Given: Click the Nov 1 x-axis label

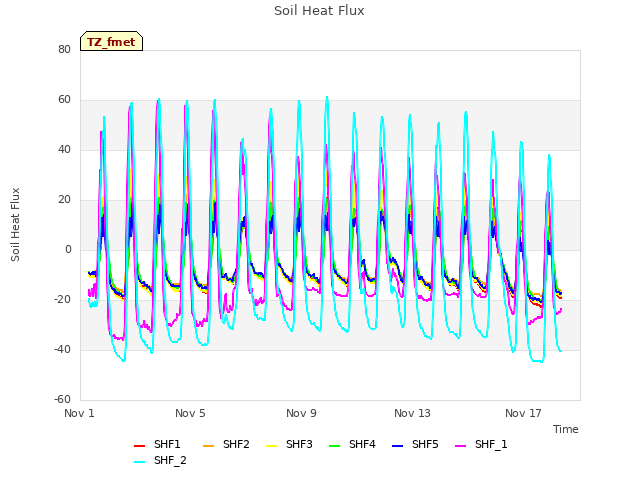Looking at the screenshot, I should point(79,413).
